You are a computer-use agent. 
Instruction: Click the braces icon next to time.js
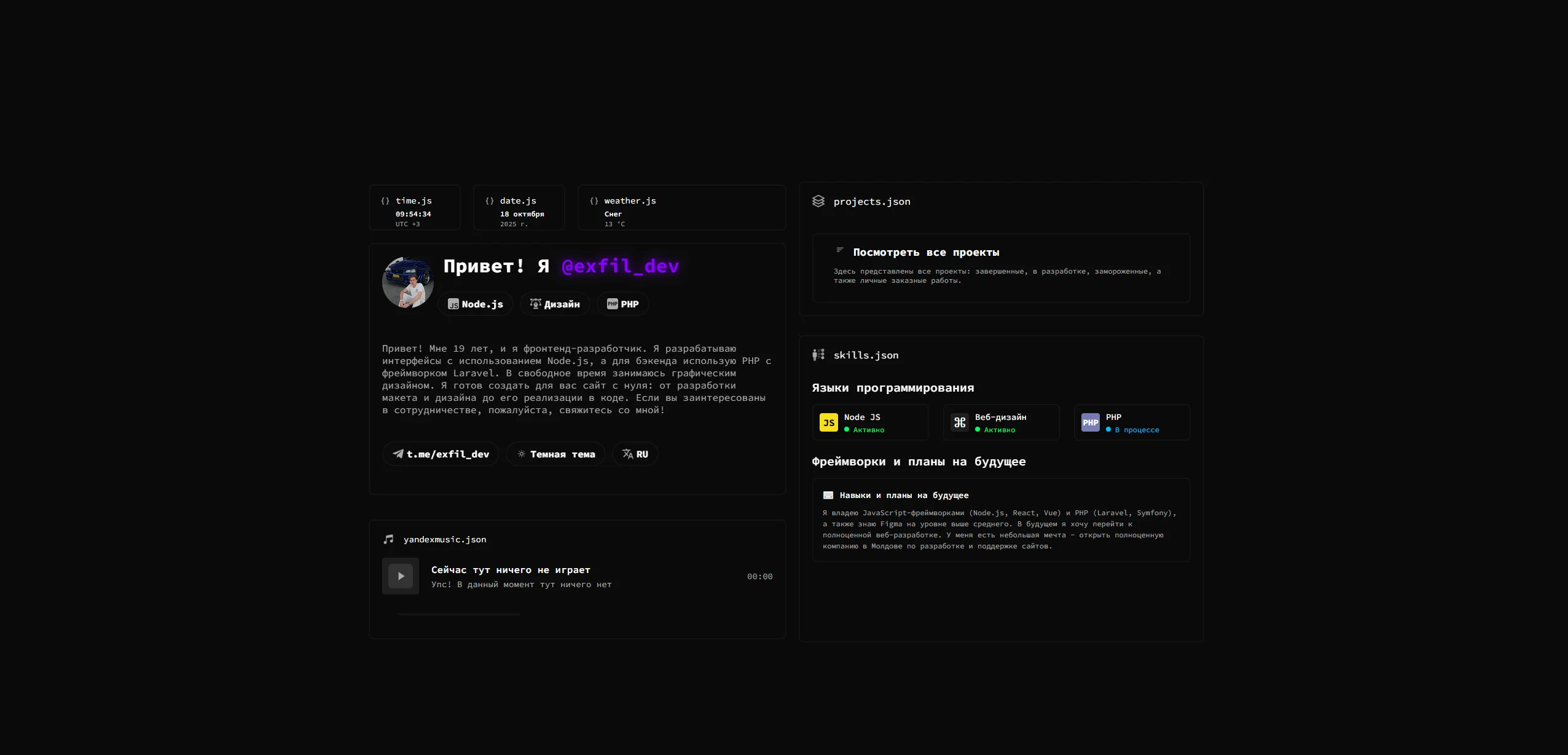click(x=385, y=201)
